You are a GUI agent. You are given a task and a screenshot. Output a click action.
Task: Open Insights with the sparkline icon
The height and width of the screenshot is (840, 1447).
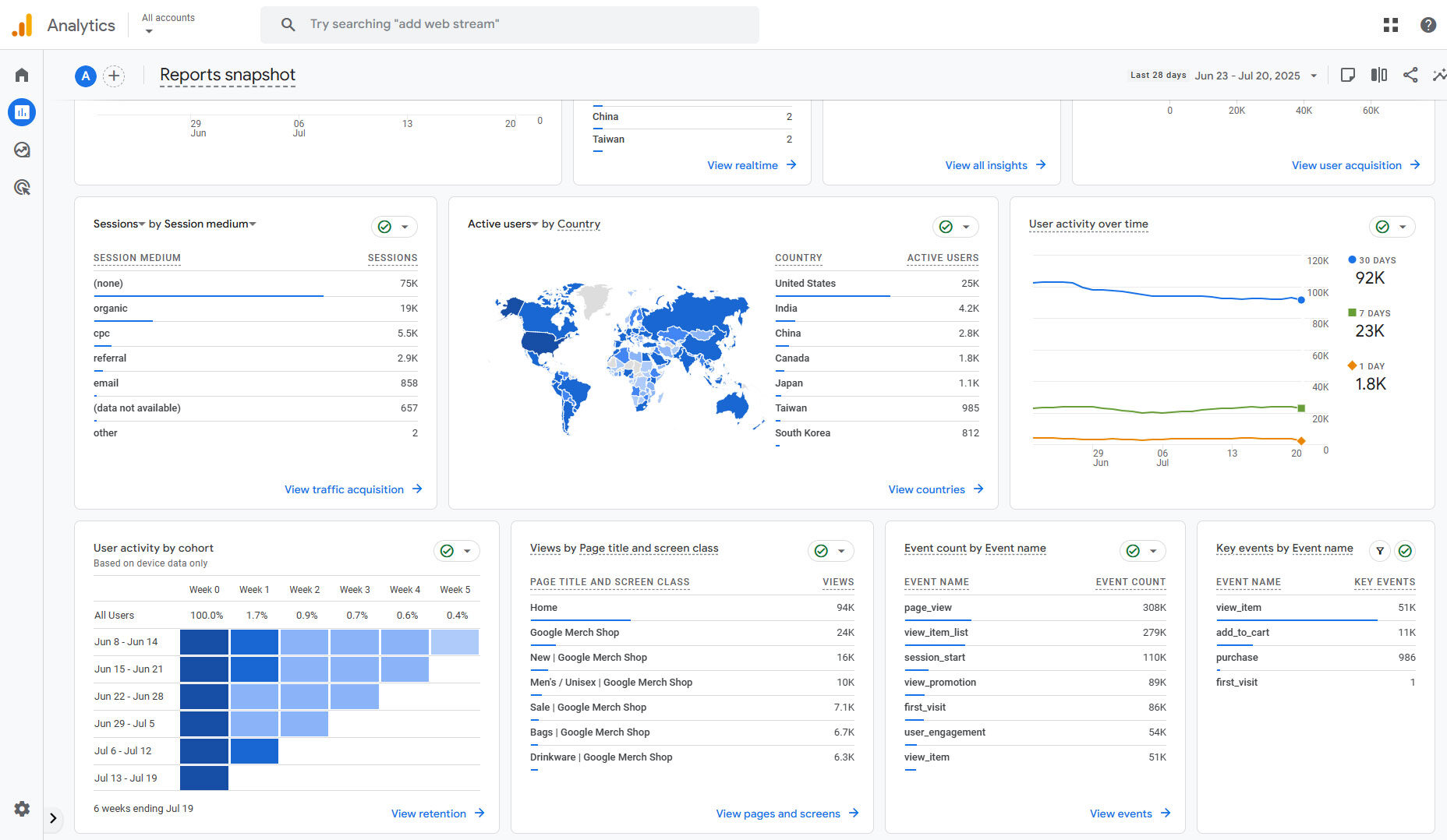point(1438,75)
